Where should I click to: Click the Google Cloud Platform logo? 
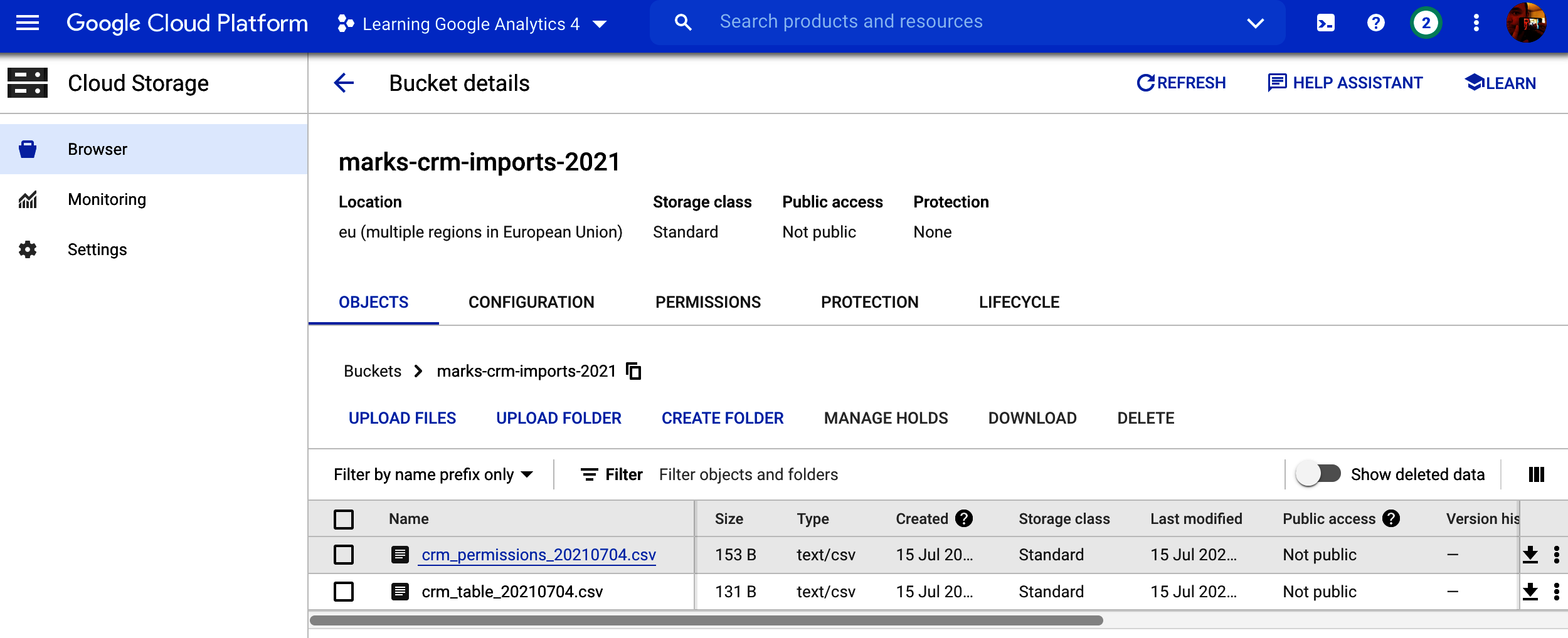coord(187,23)
